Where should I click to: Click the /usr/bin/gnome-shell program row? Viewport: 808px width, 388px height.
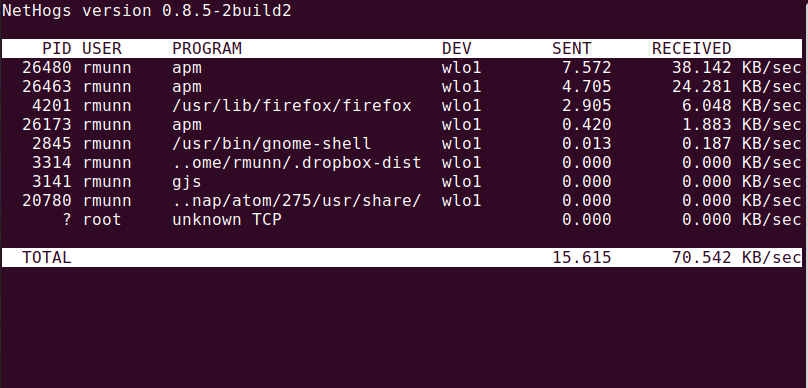tap(402, 144)
